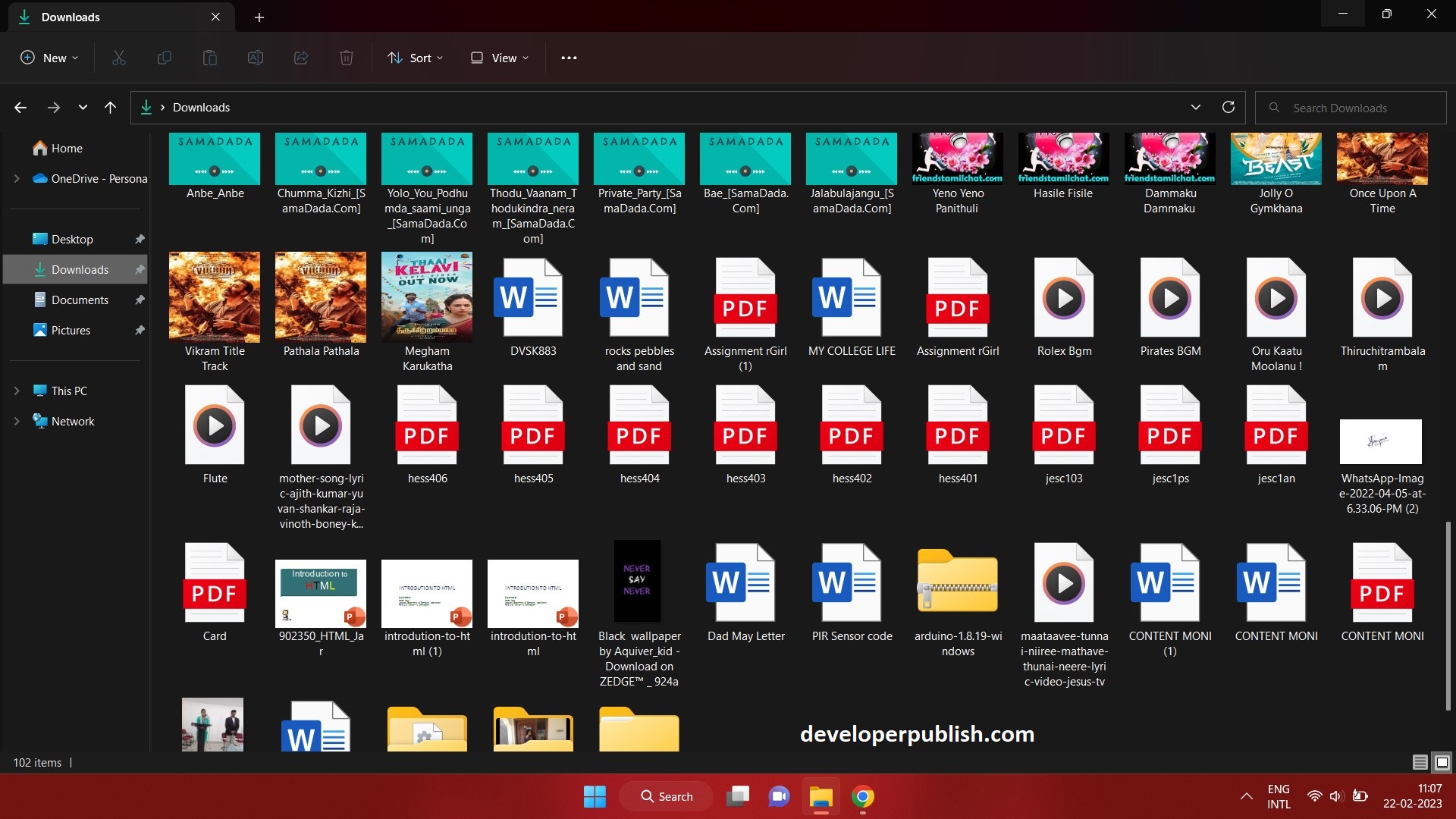Open Google Chrome from the taskbar
The width and height of the screenshot is (1456, 819).
click(863, 796)
